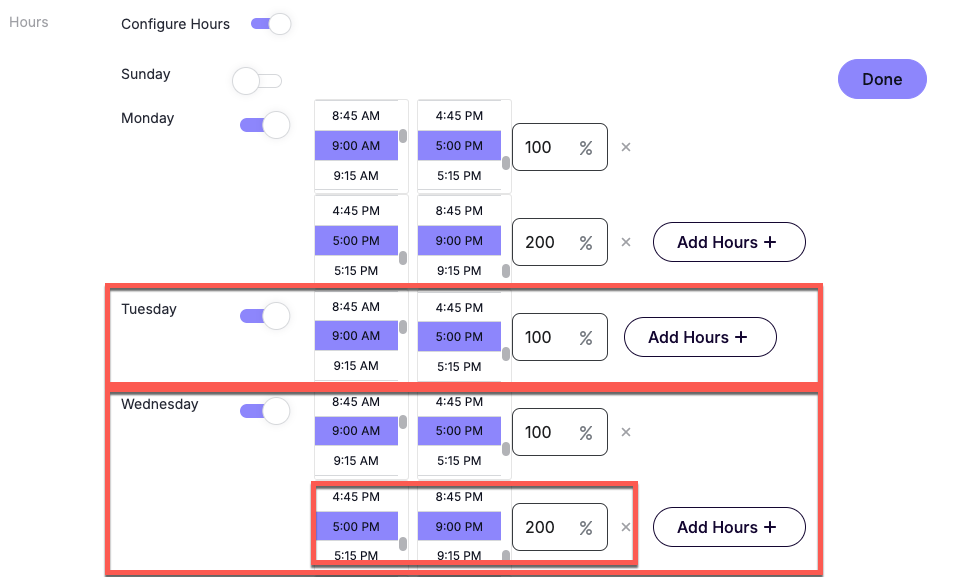978x577 pixels.
Task: Click highlighted 9:00 PM in Wednesday second end
Action: 459,526
